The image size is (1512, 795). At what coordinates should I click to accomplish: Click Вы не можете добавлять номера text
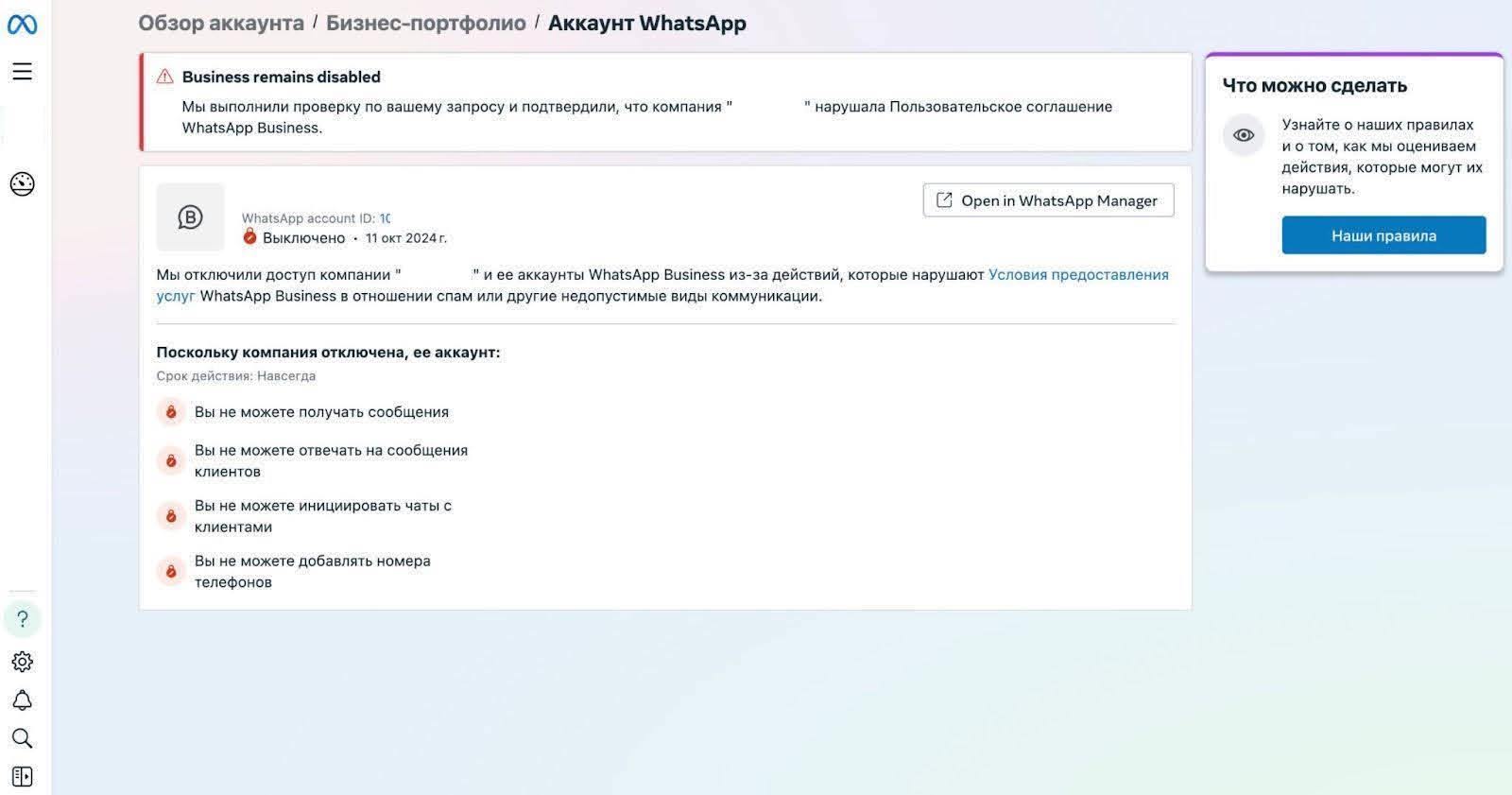click(312, 571)
